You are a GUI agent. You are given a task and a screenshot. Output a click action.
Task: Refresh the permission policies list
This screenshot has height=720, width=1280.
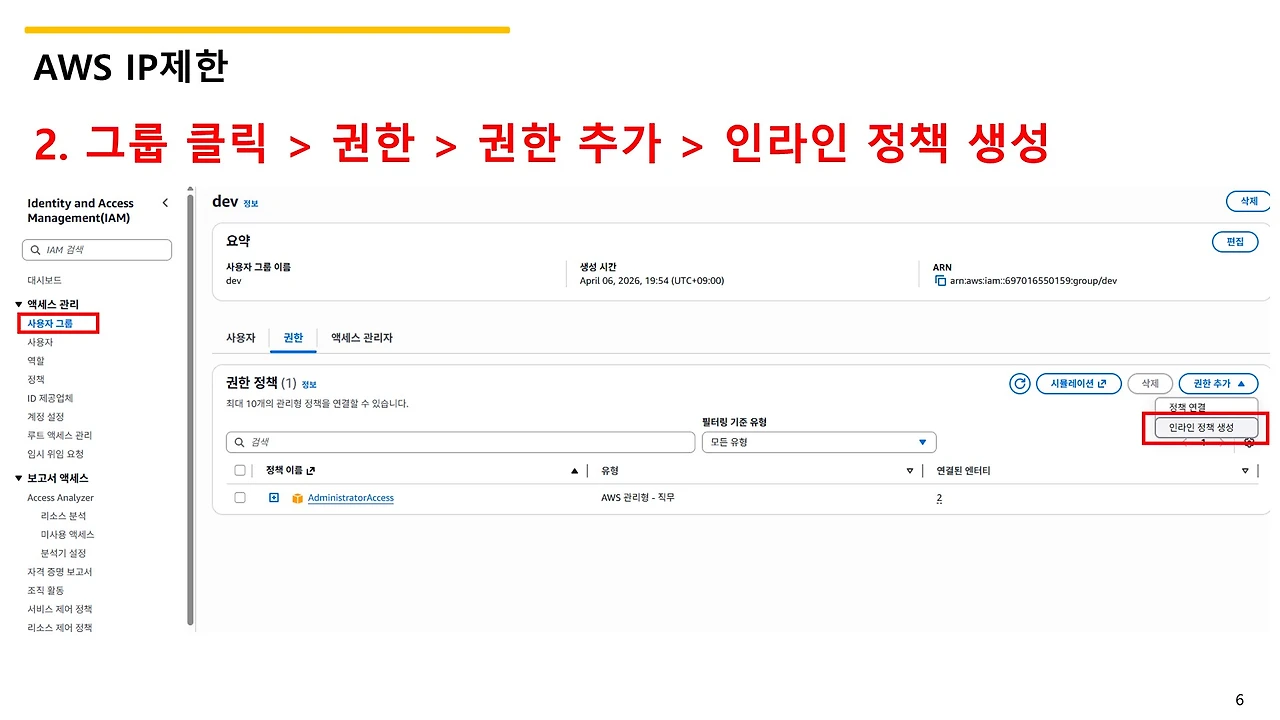(x=1019, y=383)
